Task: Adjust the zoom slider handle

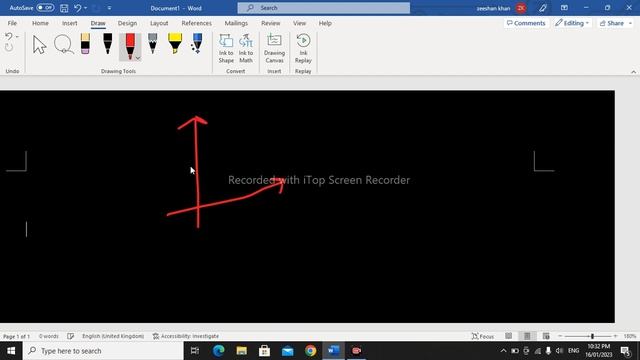Action: tap(592, 336)
